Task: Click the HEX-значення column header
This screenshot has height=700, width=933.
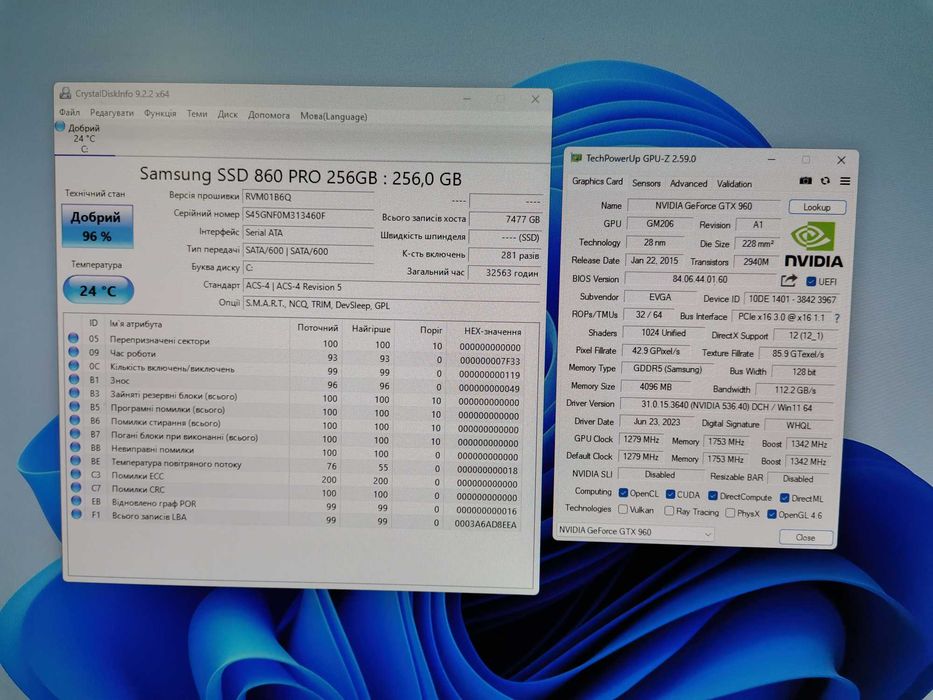Action: pyautogui.click(x=493, y=332)
